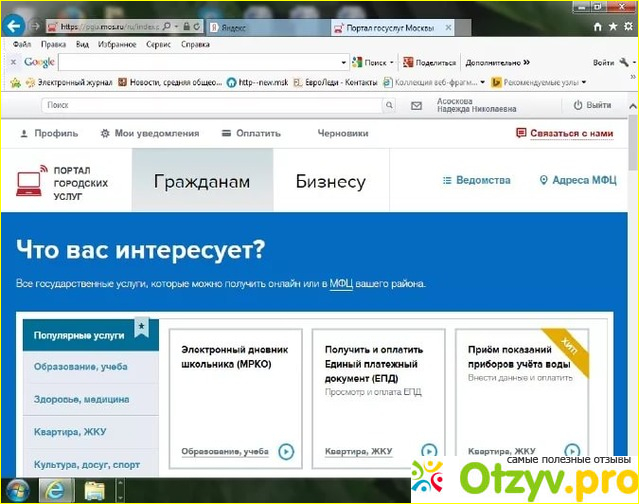Click star icon on Популярные услуги

coord(142,327)
